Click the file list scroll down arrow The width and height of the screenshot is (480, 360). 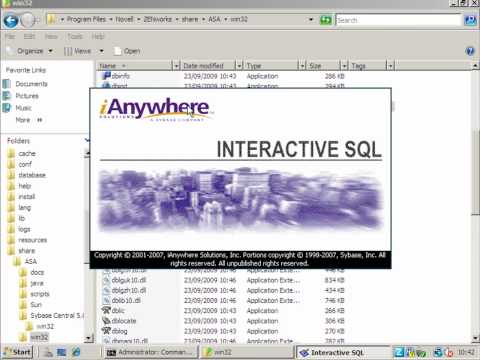[x=476, y=338]
